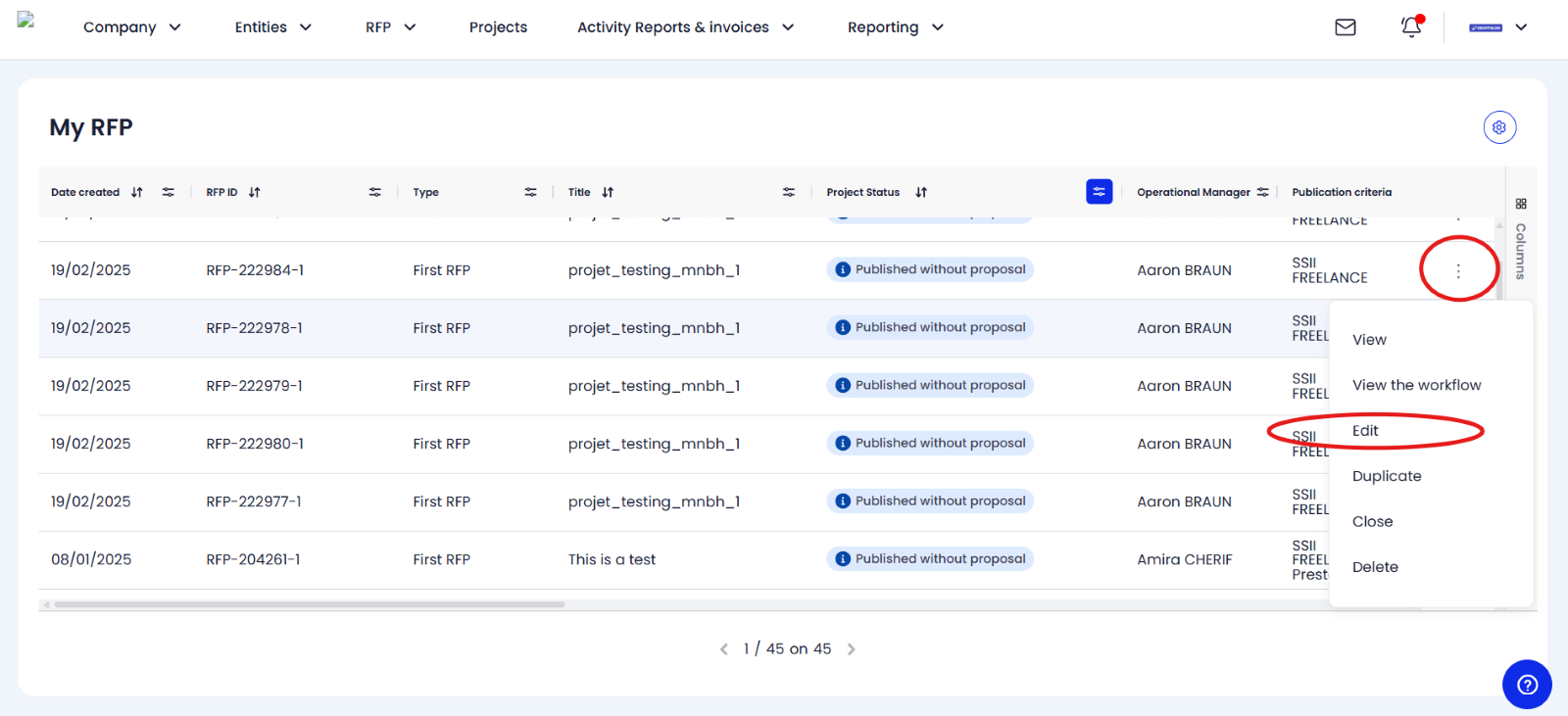Click info icon in RFP-222978-1 status

tap(843, 328)
